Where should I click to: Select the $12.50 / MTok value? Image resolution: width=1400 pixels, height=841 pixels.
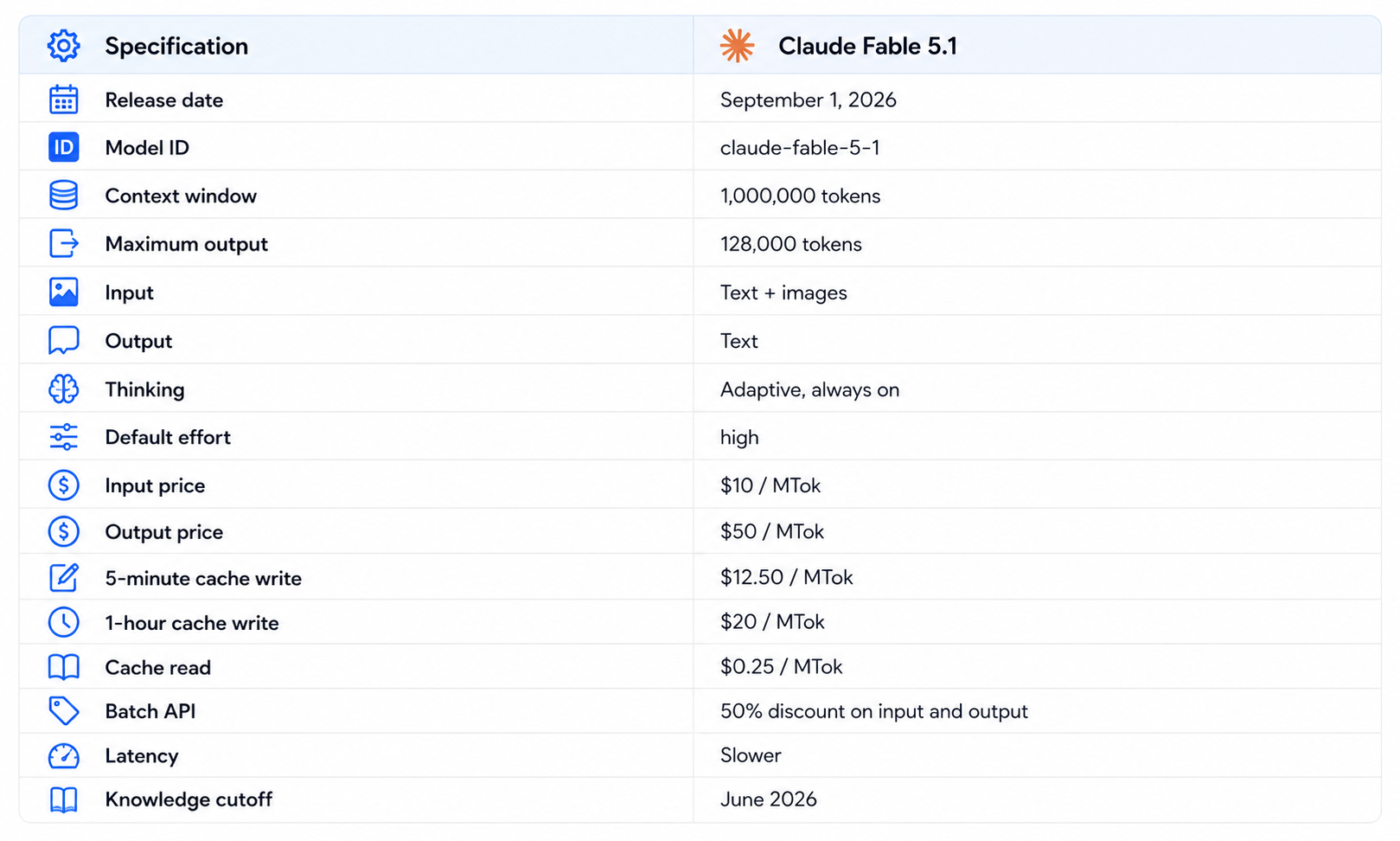point(787,578)
